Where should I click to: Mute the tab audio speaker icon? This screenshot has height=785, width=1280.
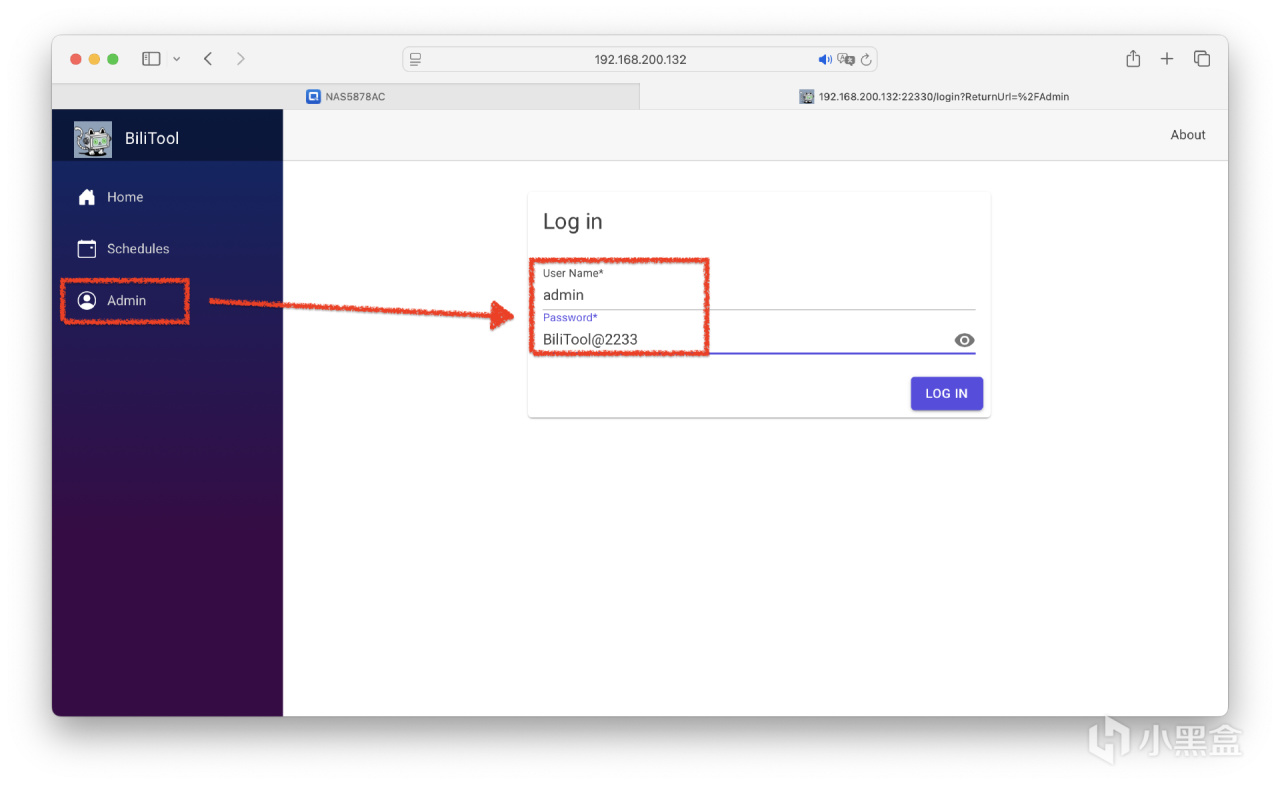pyautogui.click(x=825, y=59)
